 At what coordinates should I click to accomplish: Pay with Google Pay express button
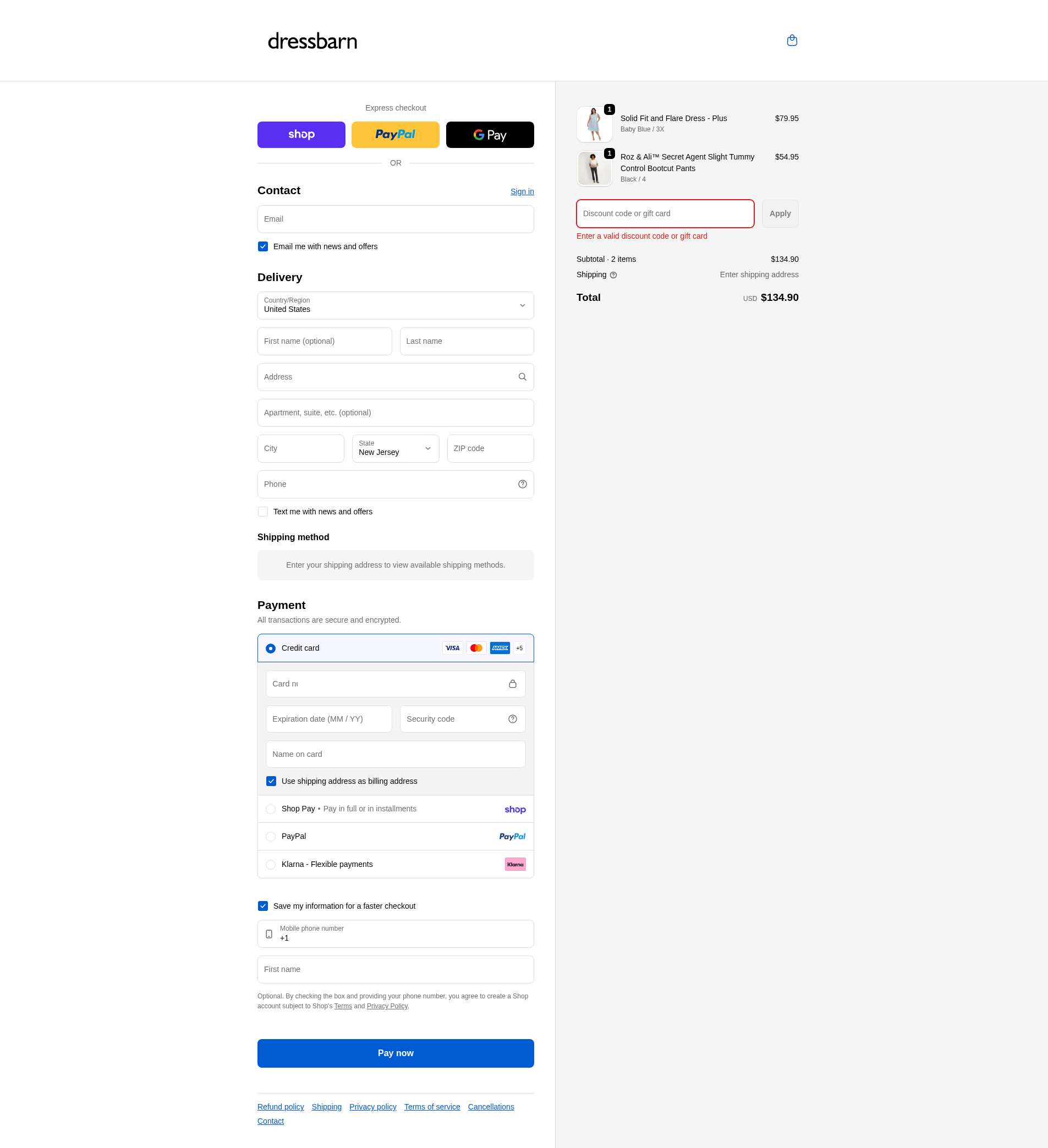coord(490,135)
